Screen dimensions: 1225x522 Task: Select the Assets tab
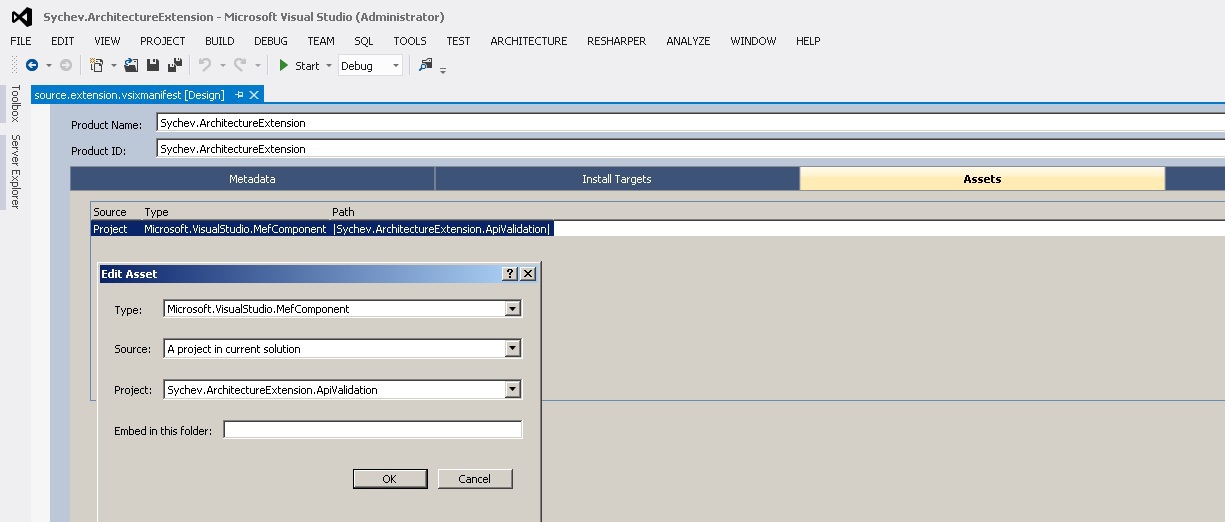coord(982,179)
